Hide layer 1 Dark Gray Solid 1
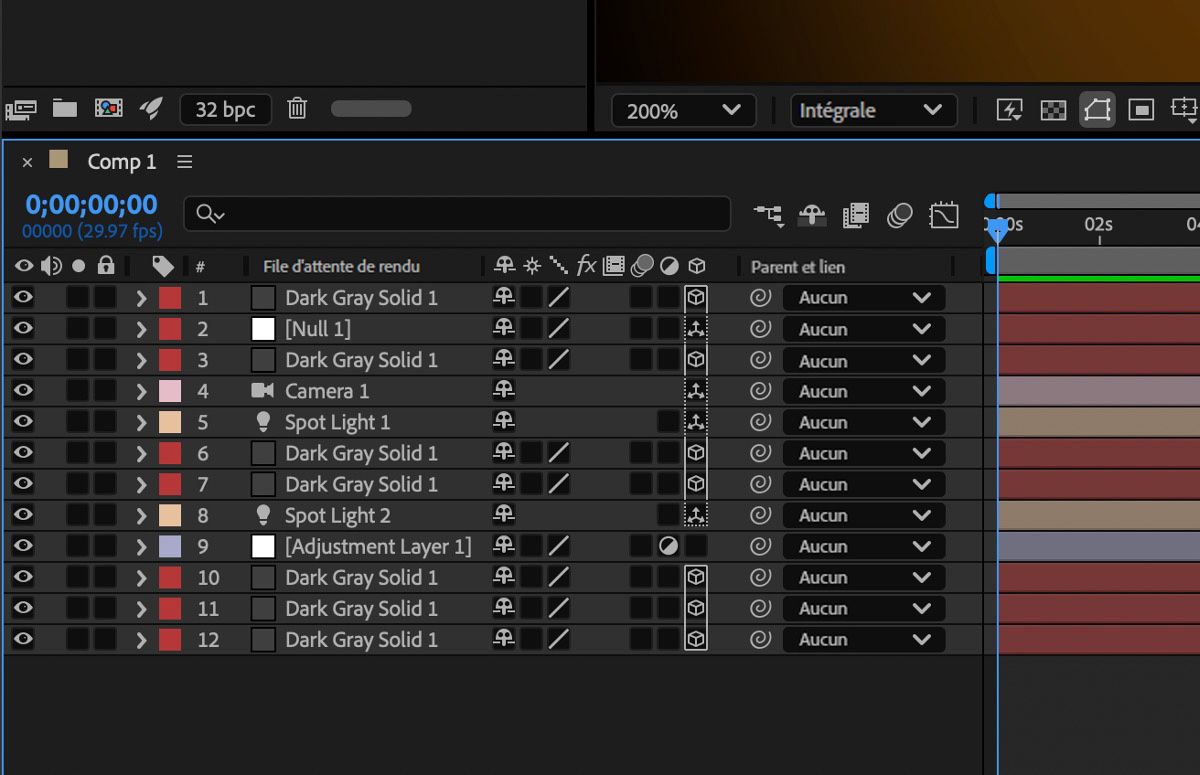Screen dimensions: 1200x775 click(x=23, y=297)
